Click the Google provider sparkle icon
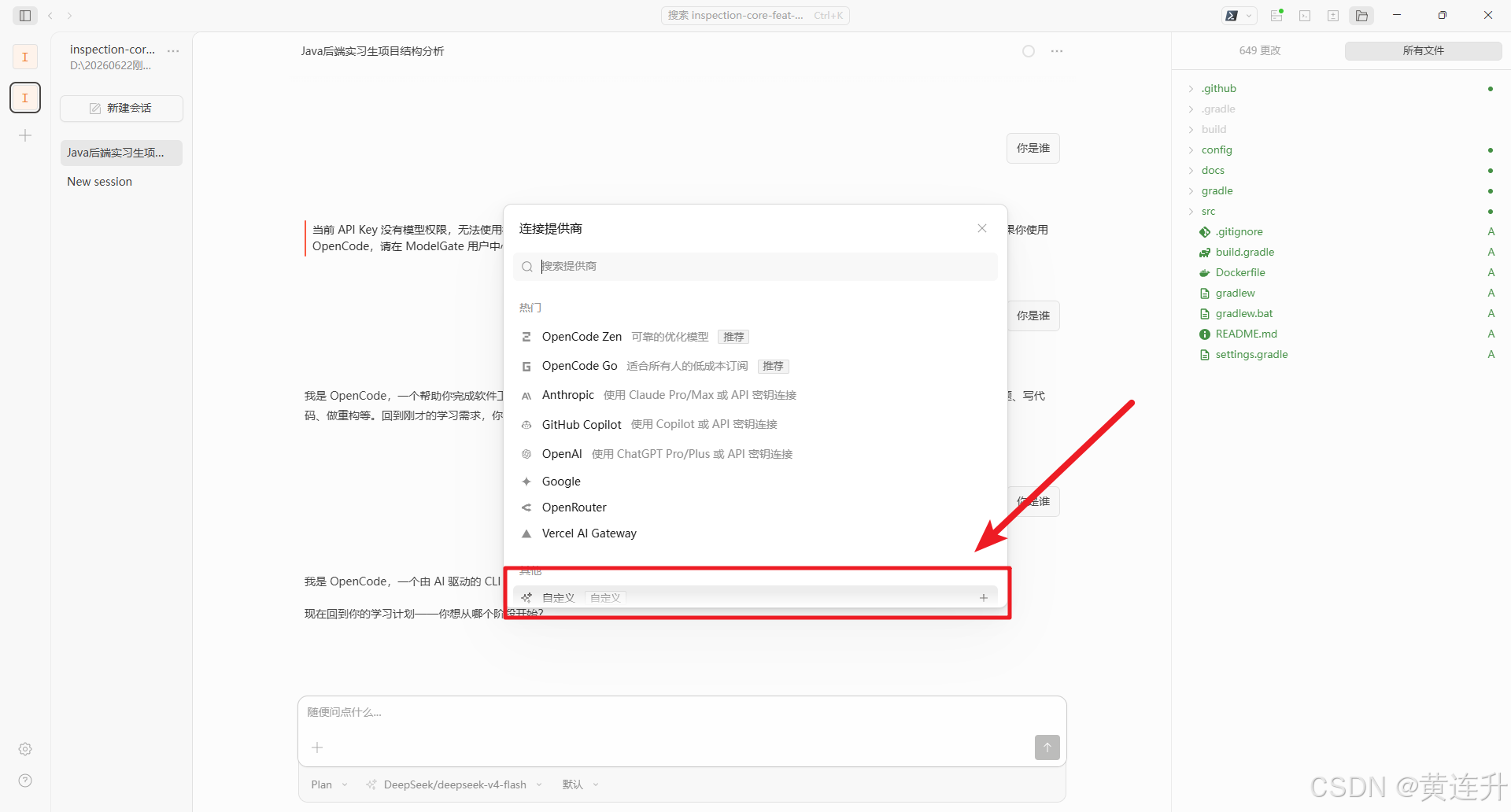Image resolution: width=1511 pixels, height=812 pixels. [x=526, y=482]
